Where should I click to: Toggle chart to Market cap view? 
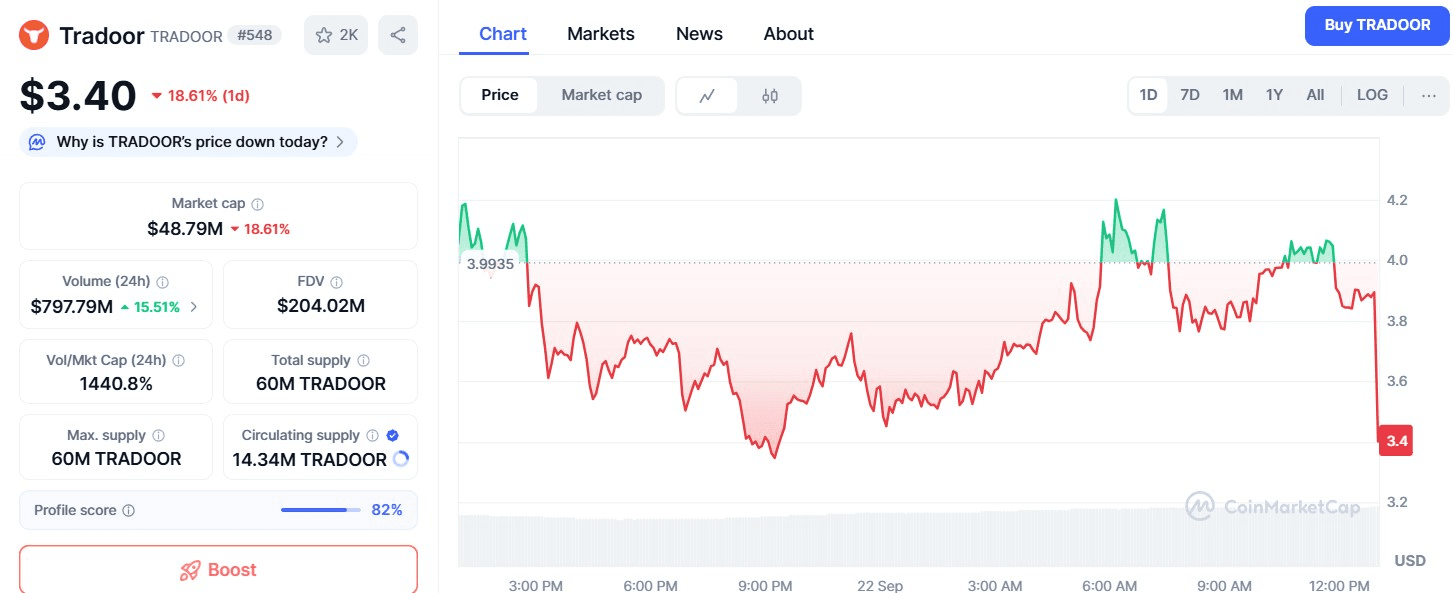point(601,95)
